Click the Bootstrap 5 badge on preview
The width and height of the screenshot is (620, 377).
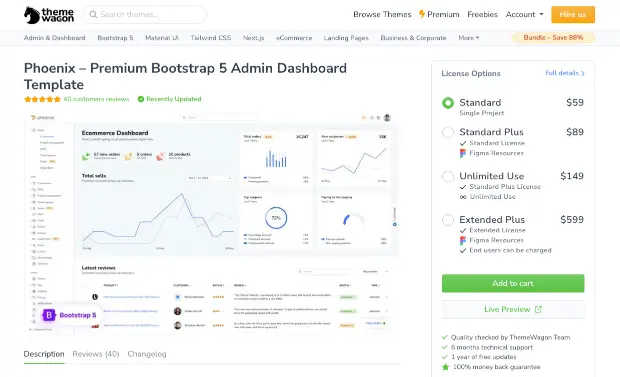point(70,315)
